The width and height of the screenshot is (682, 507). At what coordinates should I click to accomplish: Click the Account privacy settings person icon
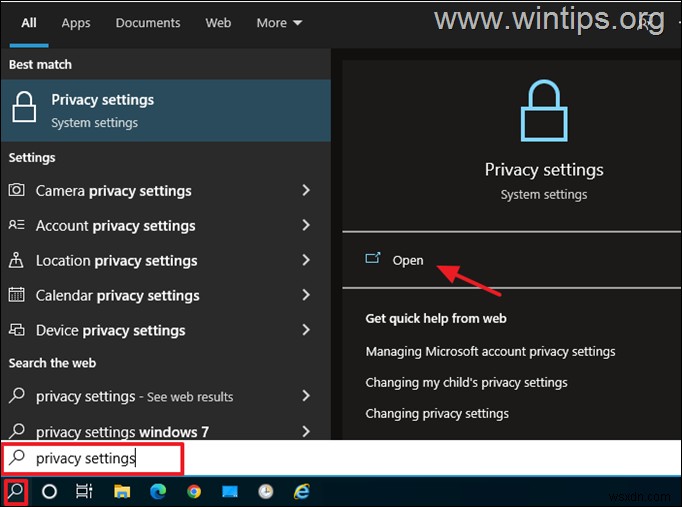coord(17,225)
